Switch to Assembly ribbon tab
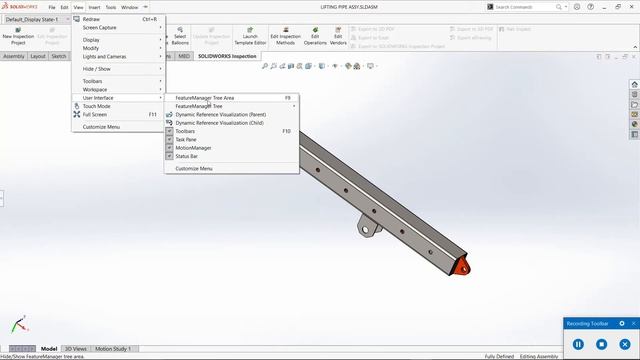Image resolution: width=640 pixels, height=360 pixels. 14,56
